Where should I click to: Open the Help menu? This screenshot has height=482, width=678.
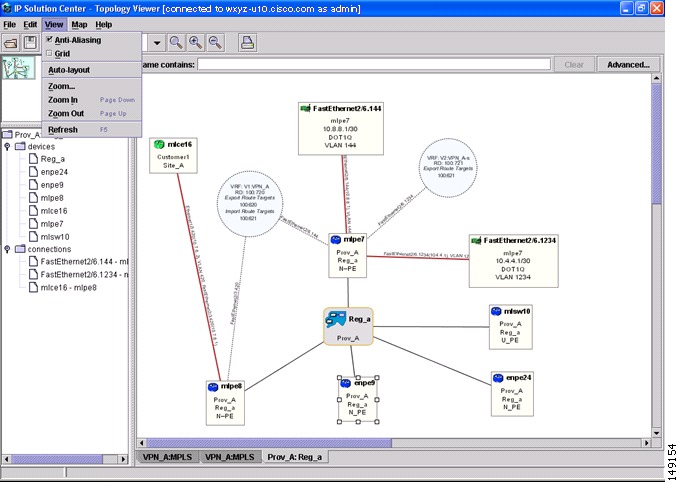(x=104, y=25)
